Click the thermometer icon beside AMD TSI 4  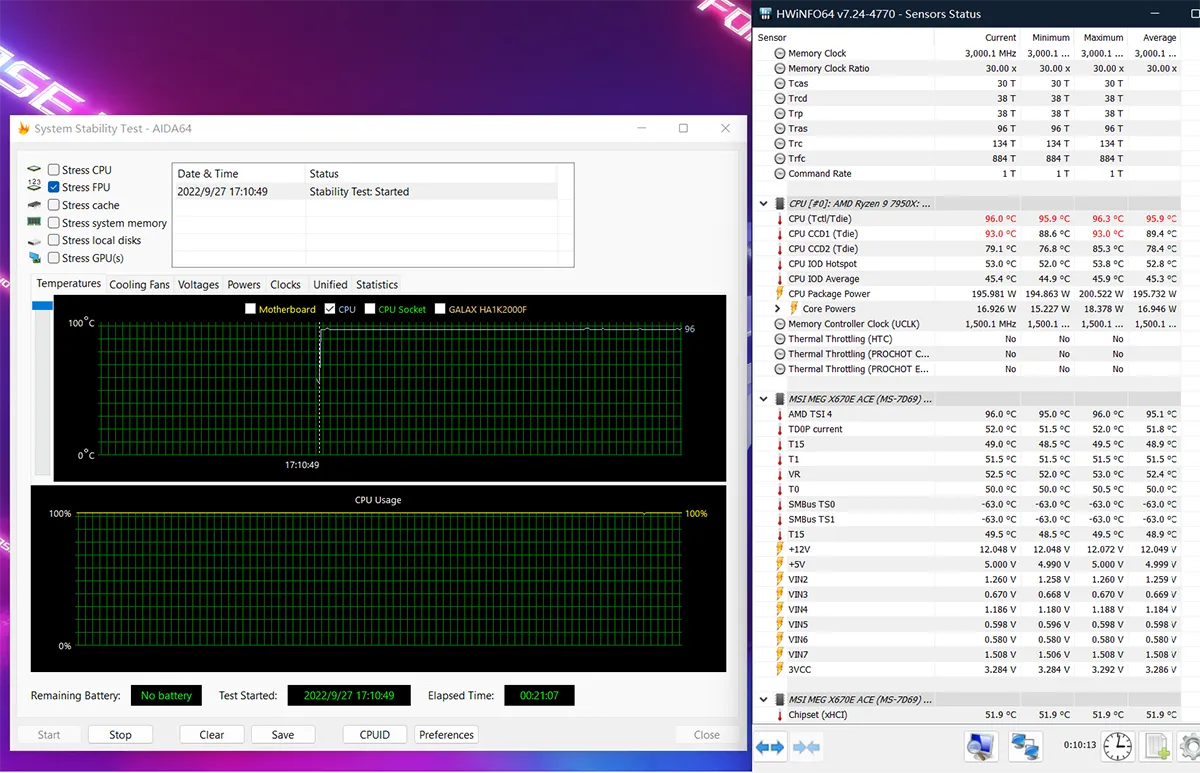[780, 414]
